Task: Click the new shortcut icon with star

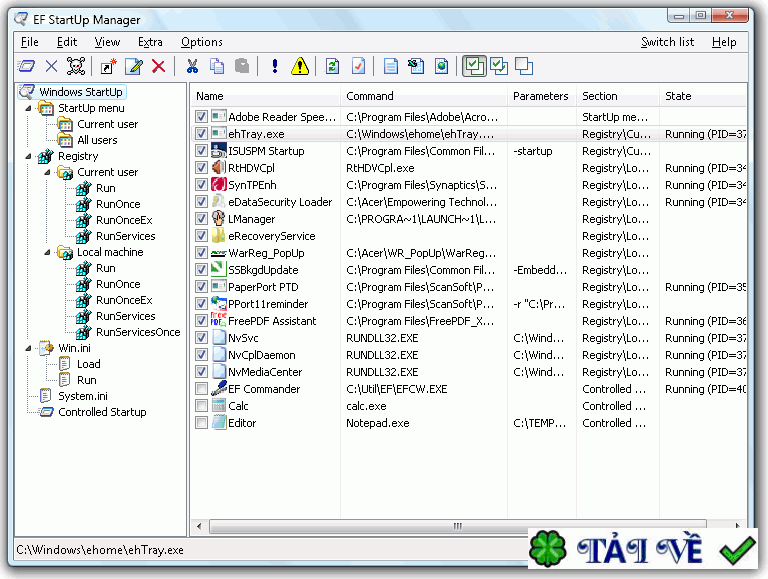Action: point(108,67)
